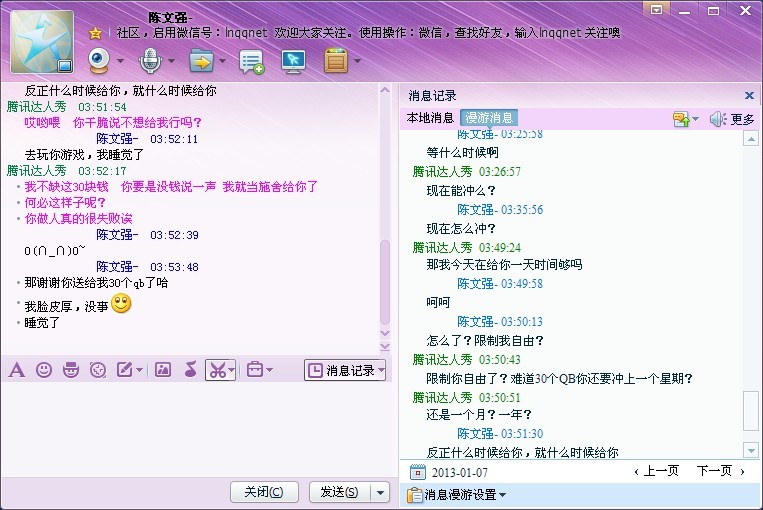Create a discussion group icon
This screenshot has height=510, width=763.
252,62
